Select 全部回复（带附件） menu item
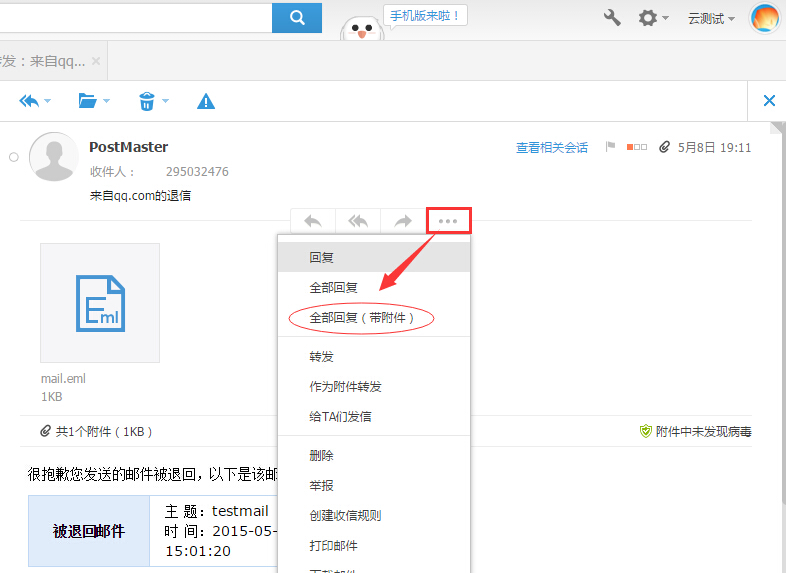The height and width of the screenshot is (573, 786). [x=361, y=318]
